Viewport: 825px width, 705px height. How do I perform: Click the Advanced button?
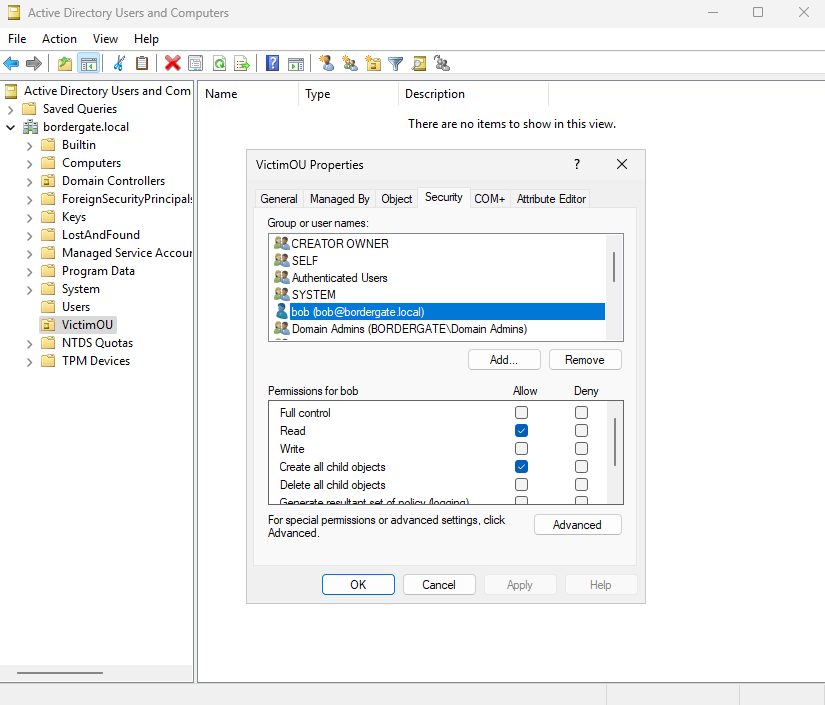577,525
